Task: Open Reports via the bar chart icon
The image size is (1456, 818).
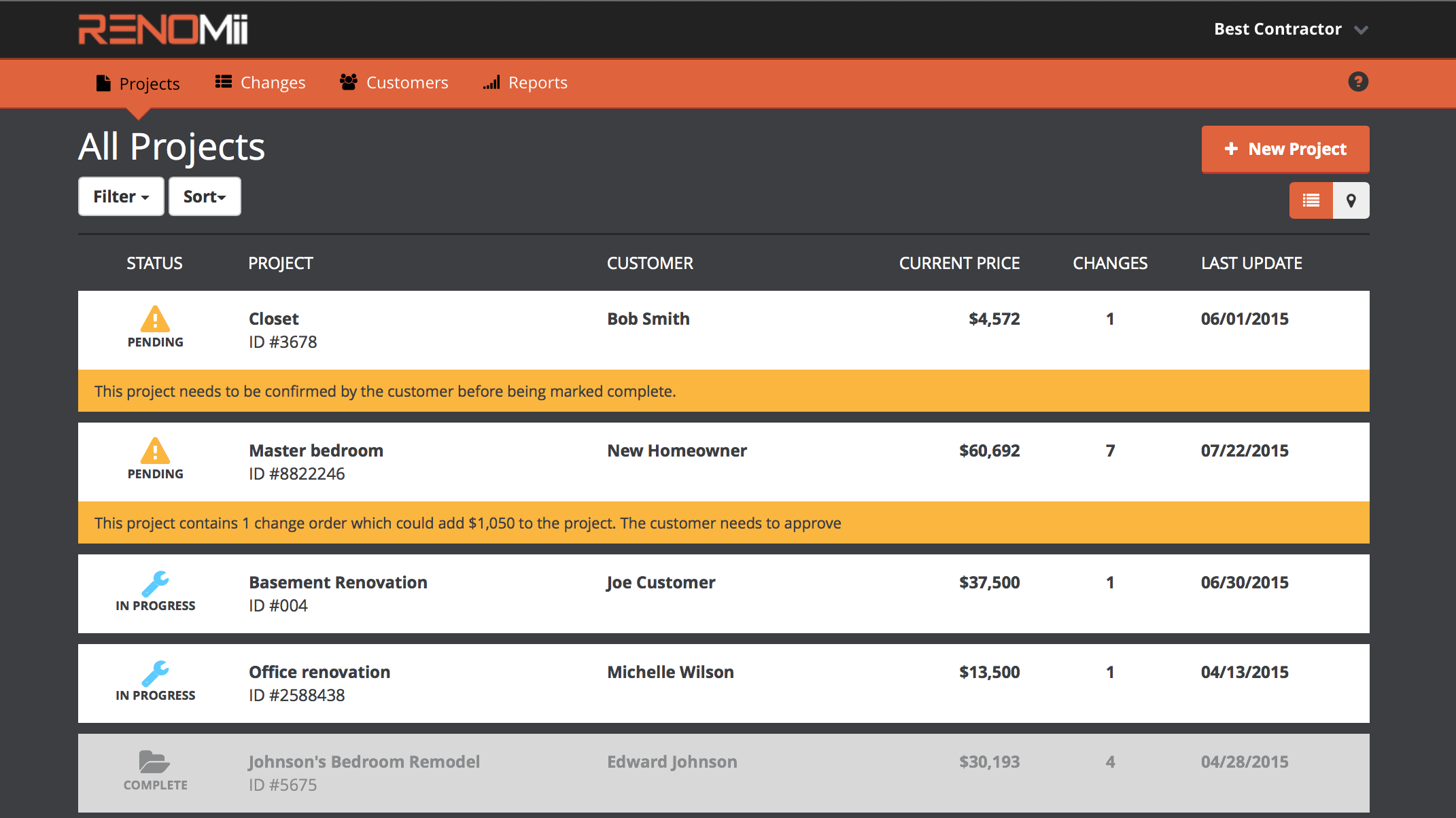Action: 491,82
